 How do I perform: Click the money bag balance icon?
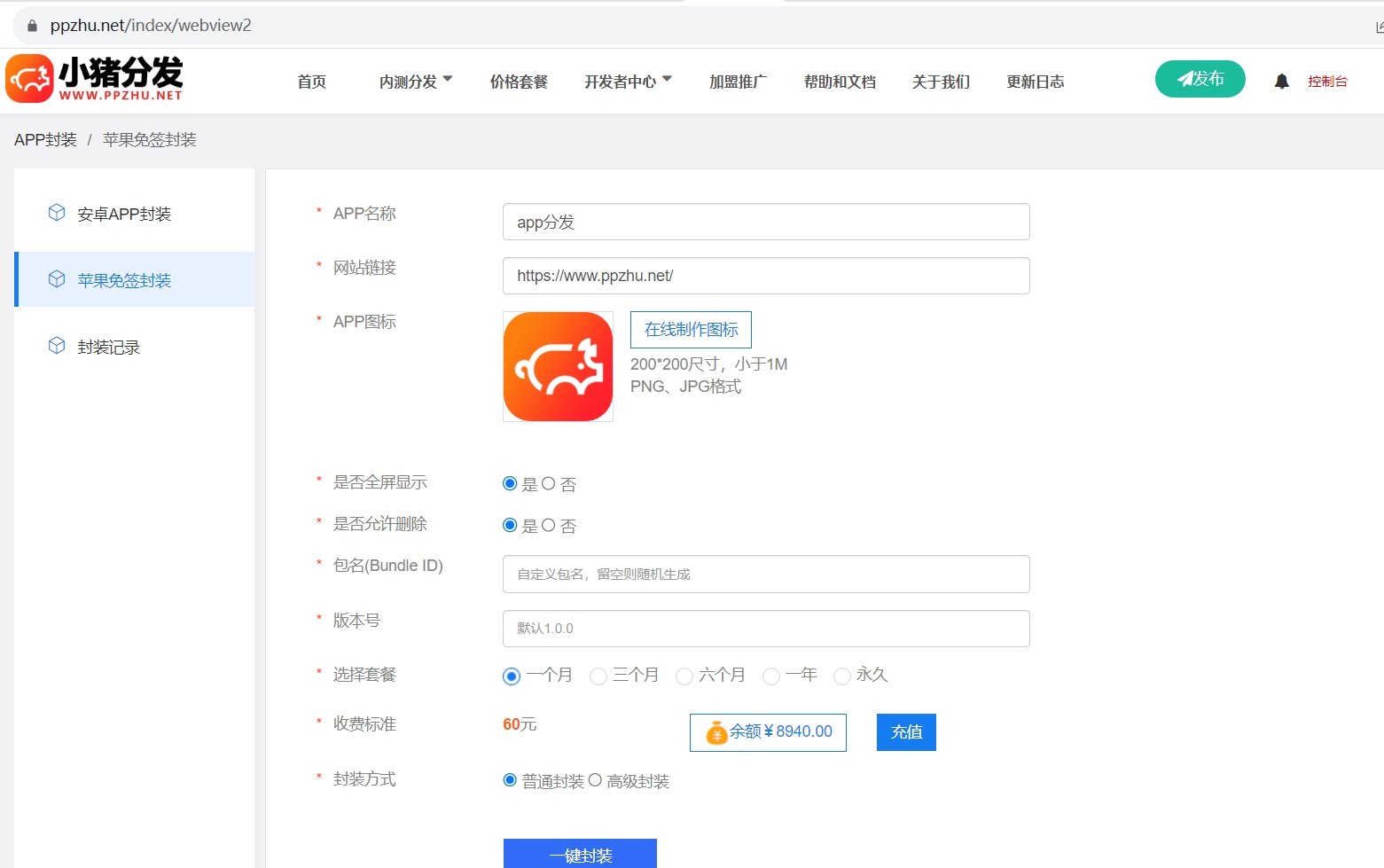(716, 733)
